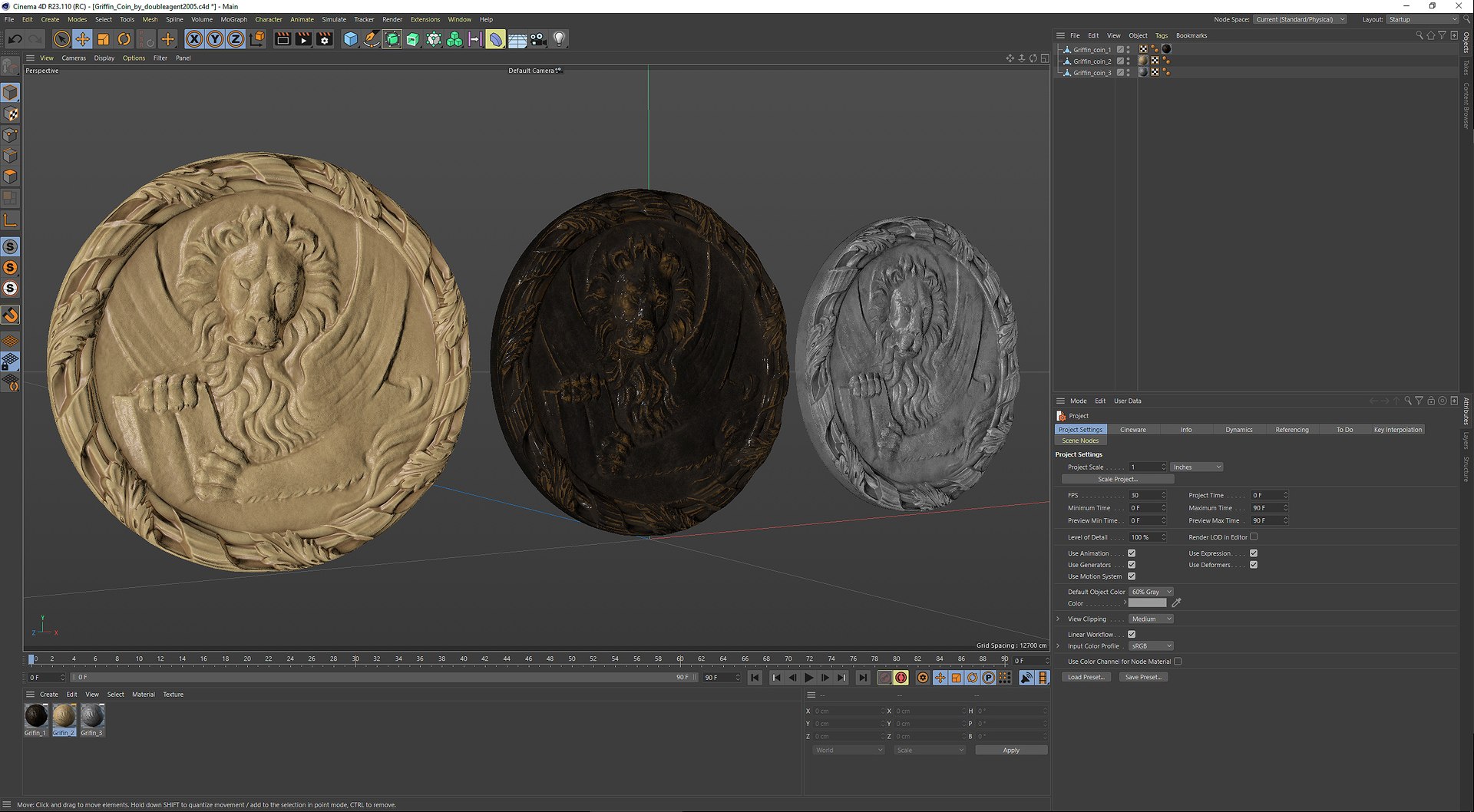1474x812 pixels.
Task: Open the MoGraph Cloner icon
Action: pyautogui.click(x=454, y=39)
